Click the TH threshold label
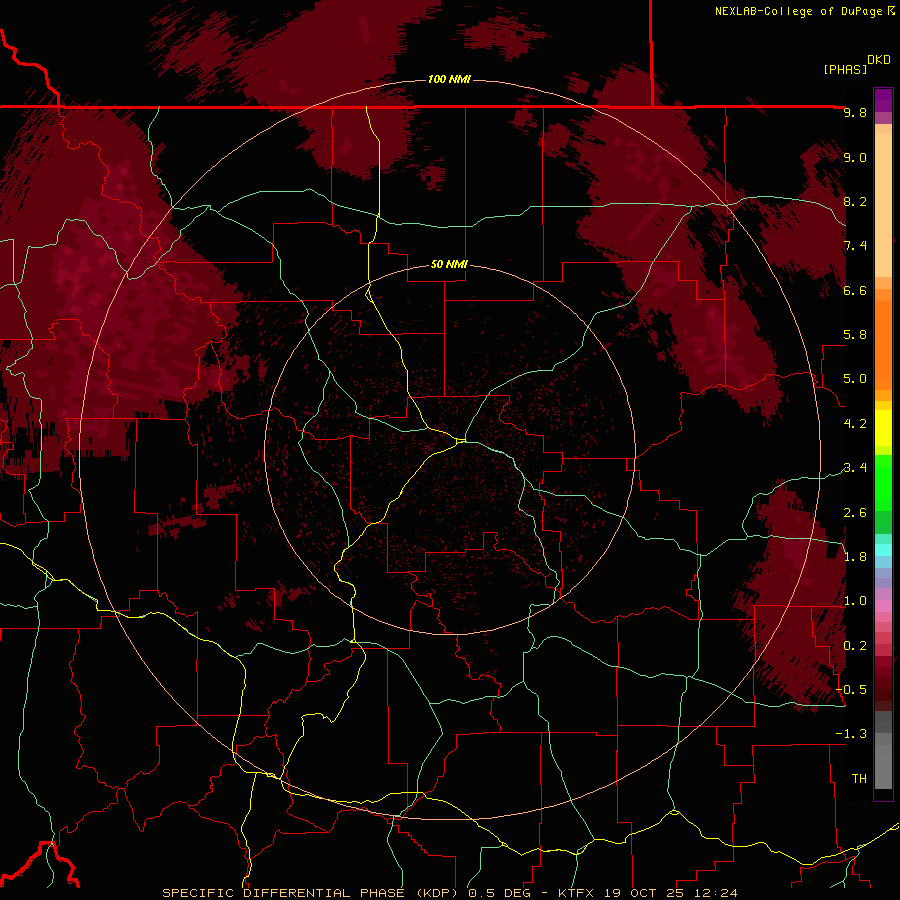This screenshot has width=900, height=900. [859, 779]
